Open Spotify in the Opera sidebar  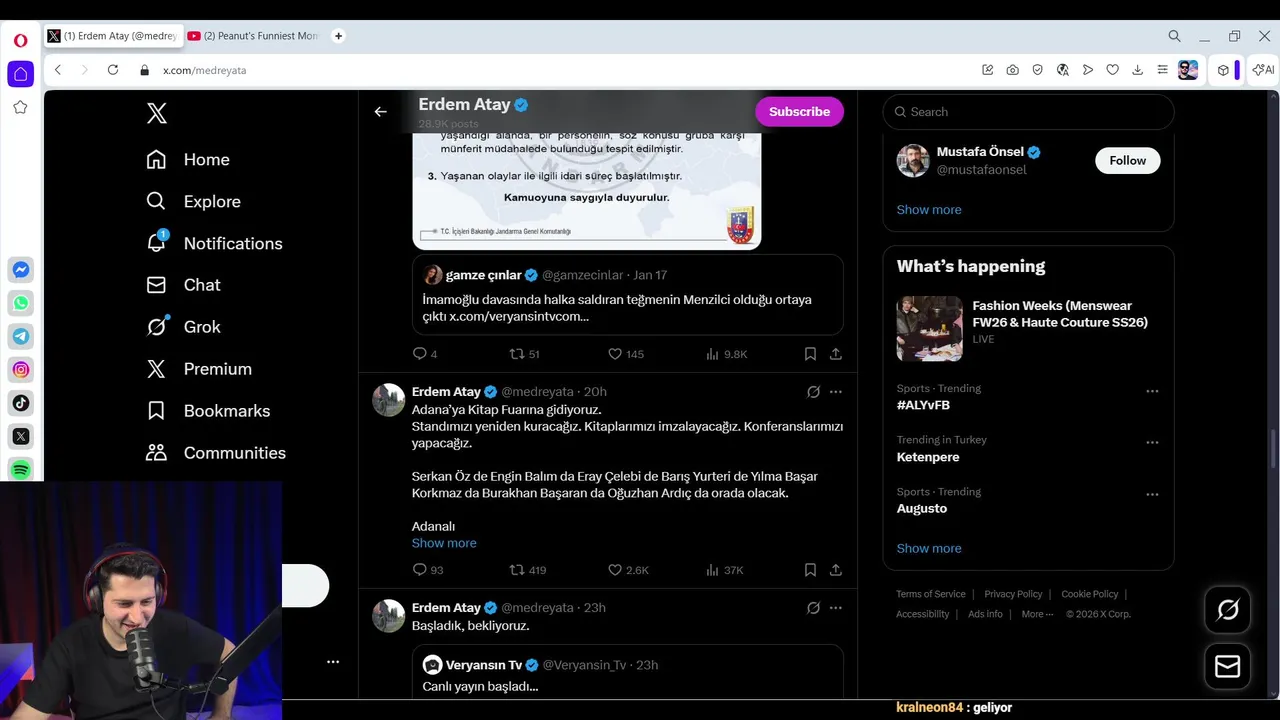point(20,469)
